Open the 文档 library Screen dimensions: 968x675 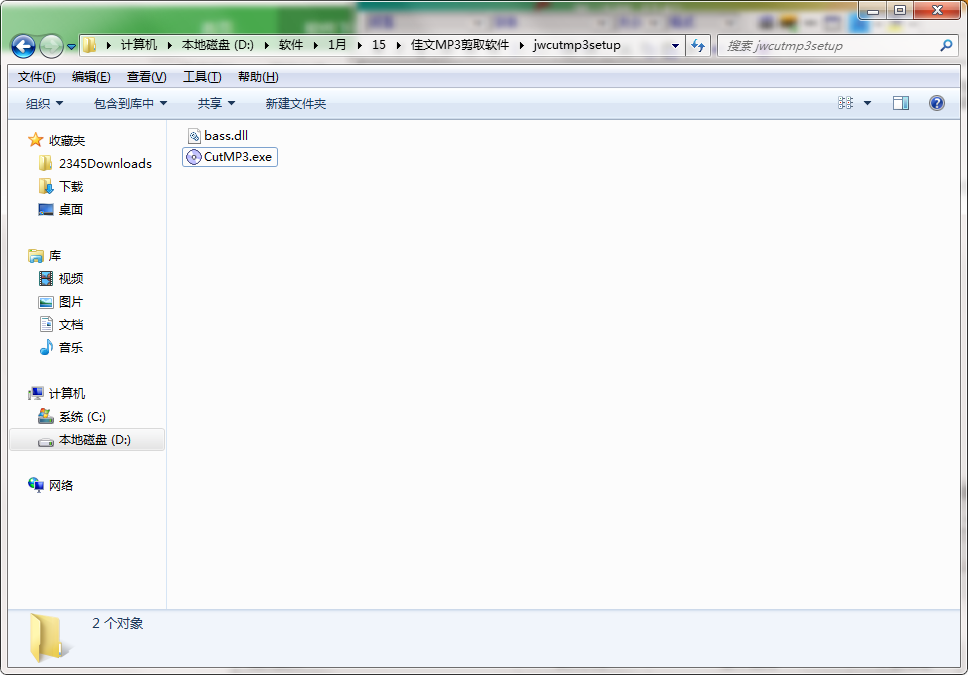coord(71,325)
